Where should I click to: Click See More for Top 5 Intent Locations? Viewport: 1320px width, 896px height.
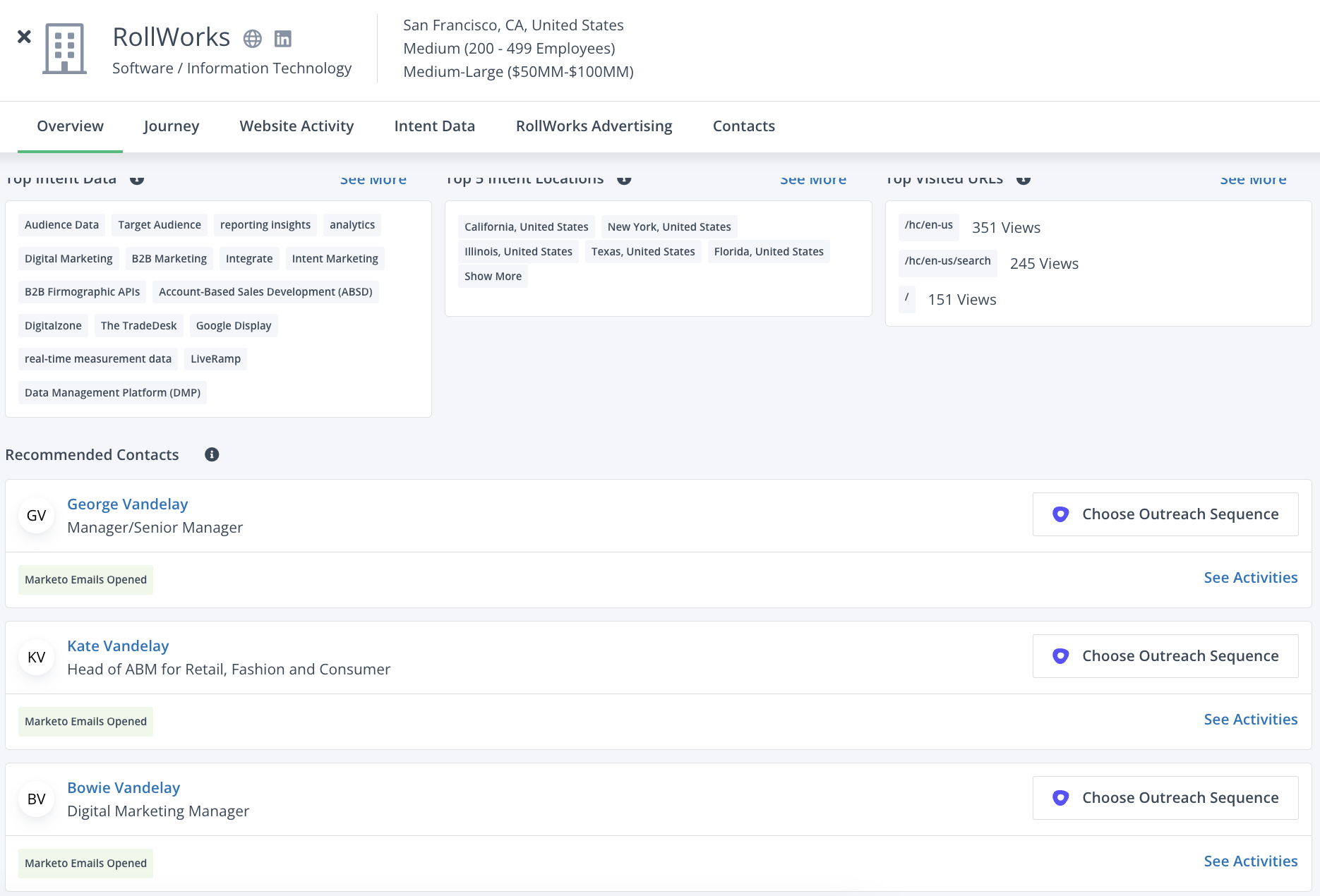[813, 179]
